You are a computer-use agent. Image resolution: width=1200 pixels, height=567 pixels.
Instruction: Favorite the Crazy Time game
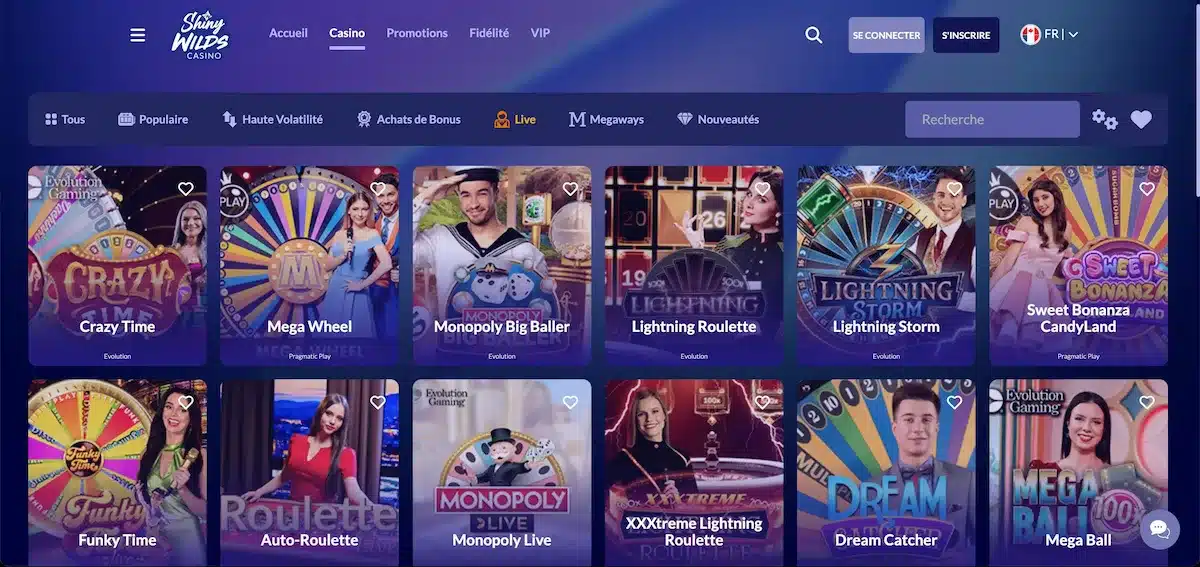(185, 188)
